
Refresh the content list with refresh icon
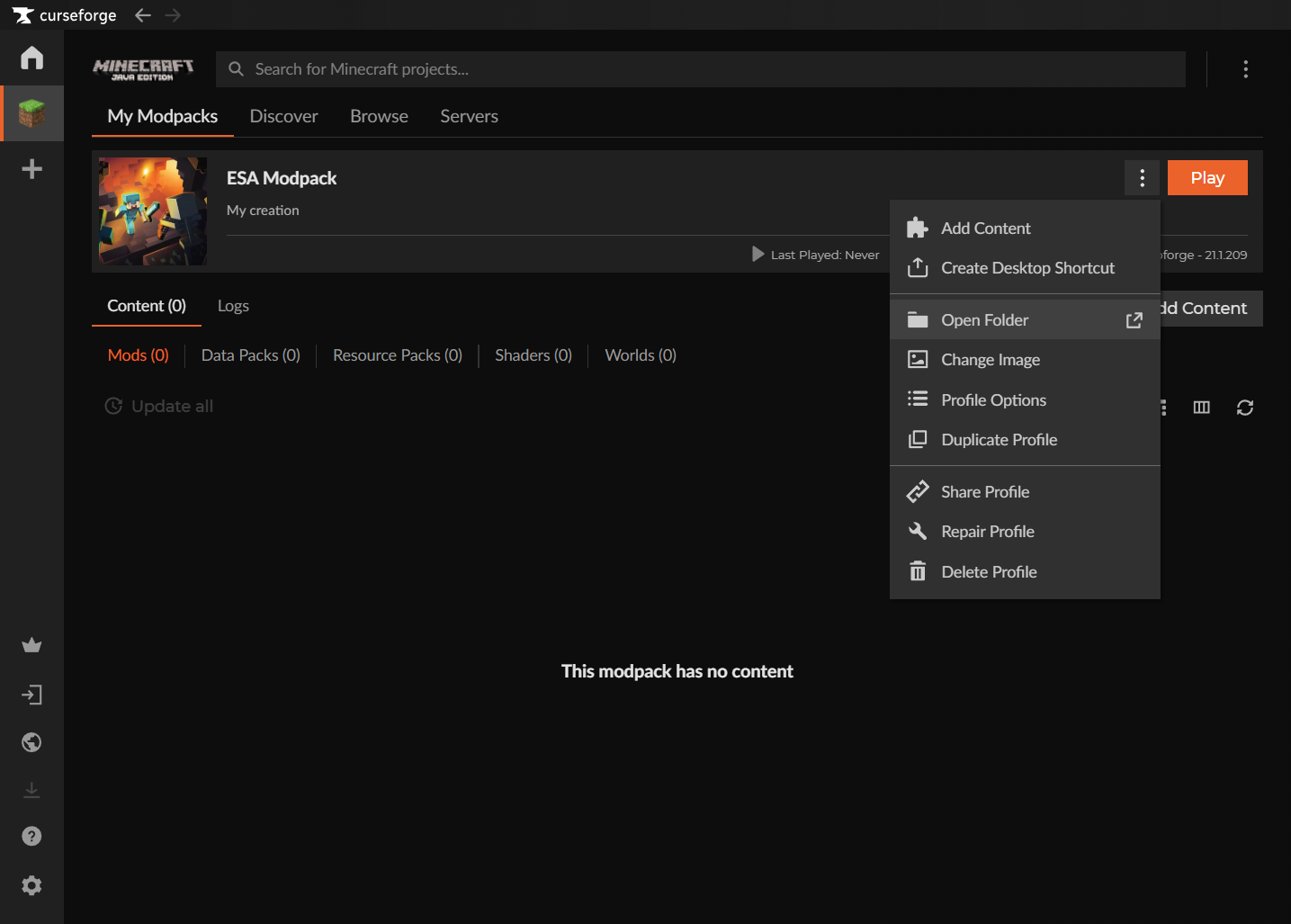point(1244,408)
